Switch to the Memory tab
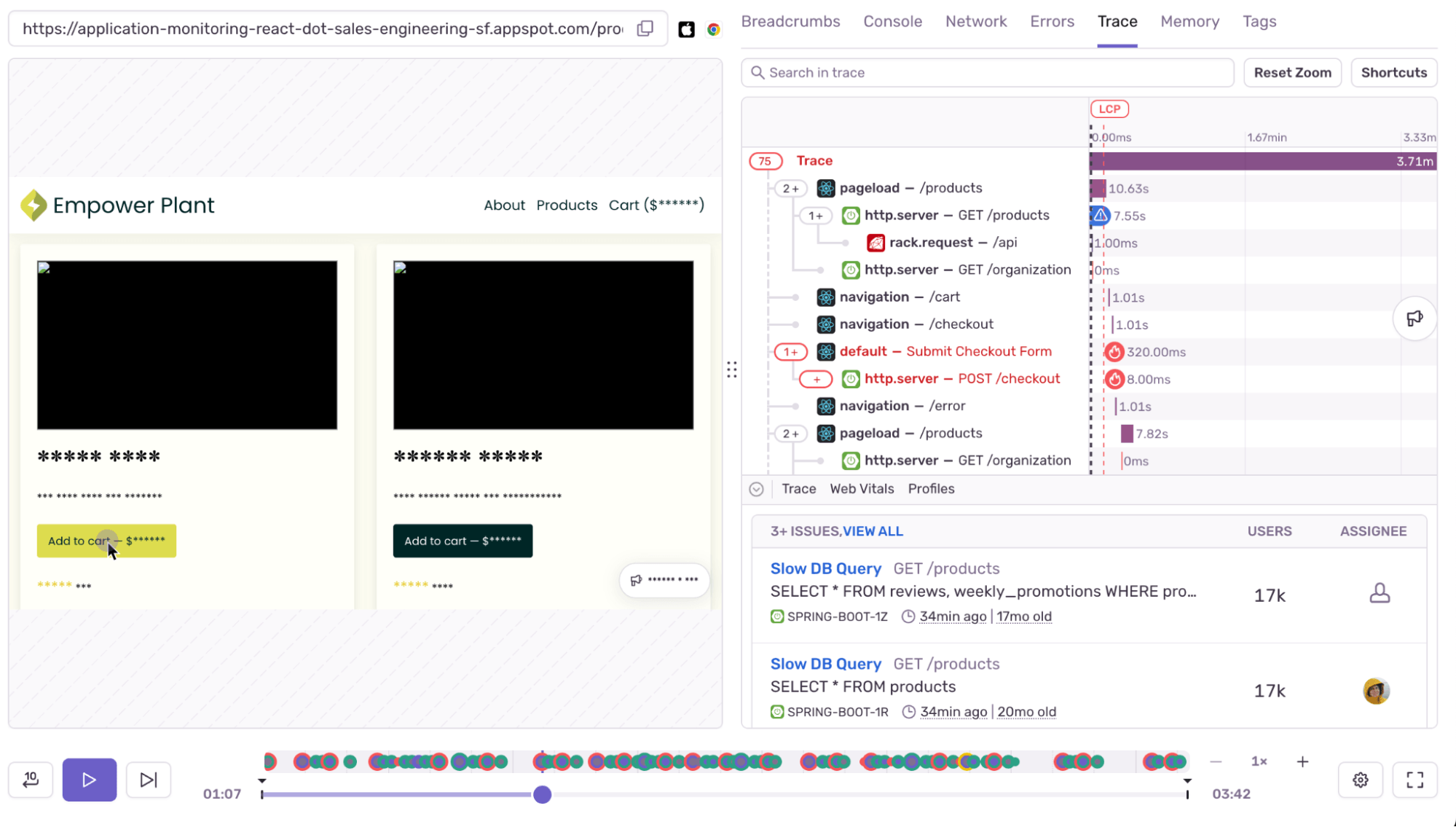 1189,21
